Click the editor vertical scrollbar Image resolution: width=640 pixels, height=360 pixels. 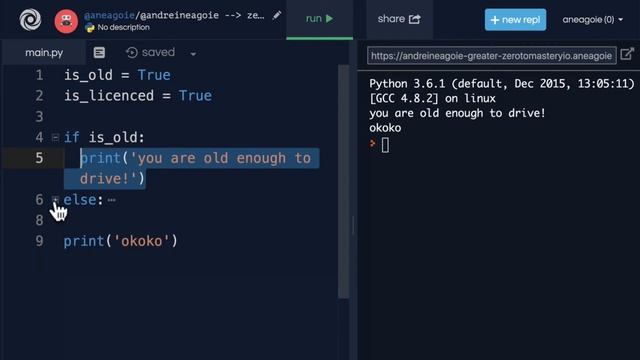(343, 182)
